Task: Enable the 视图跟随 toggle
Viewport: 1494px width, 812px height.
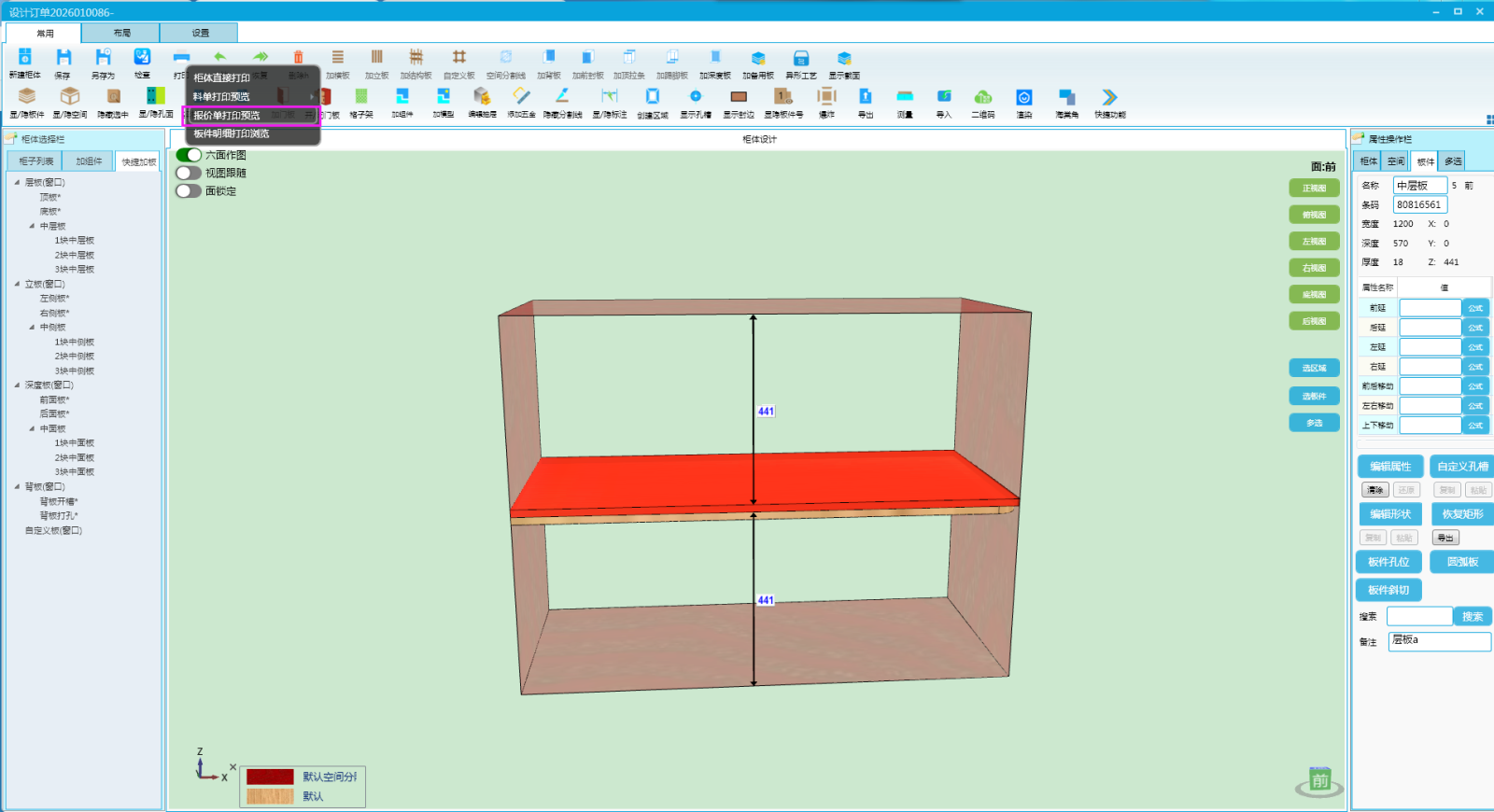Action: [x=189, y=173]
